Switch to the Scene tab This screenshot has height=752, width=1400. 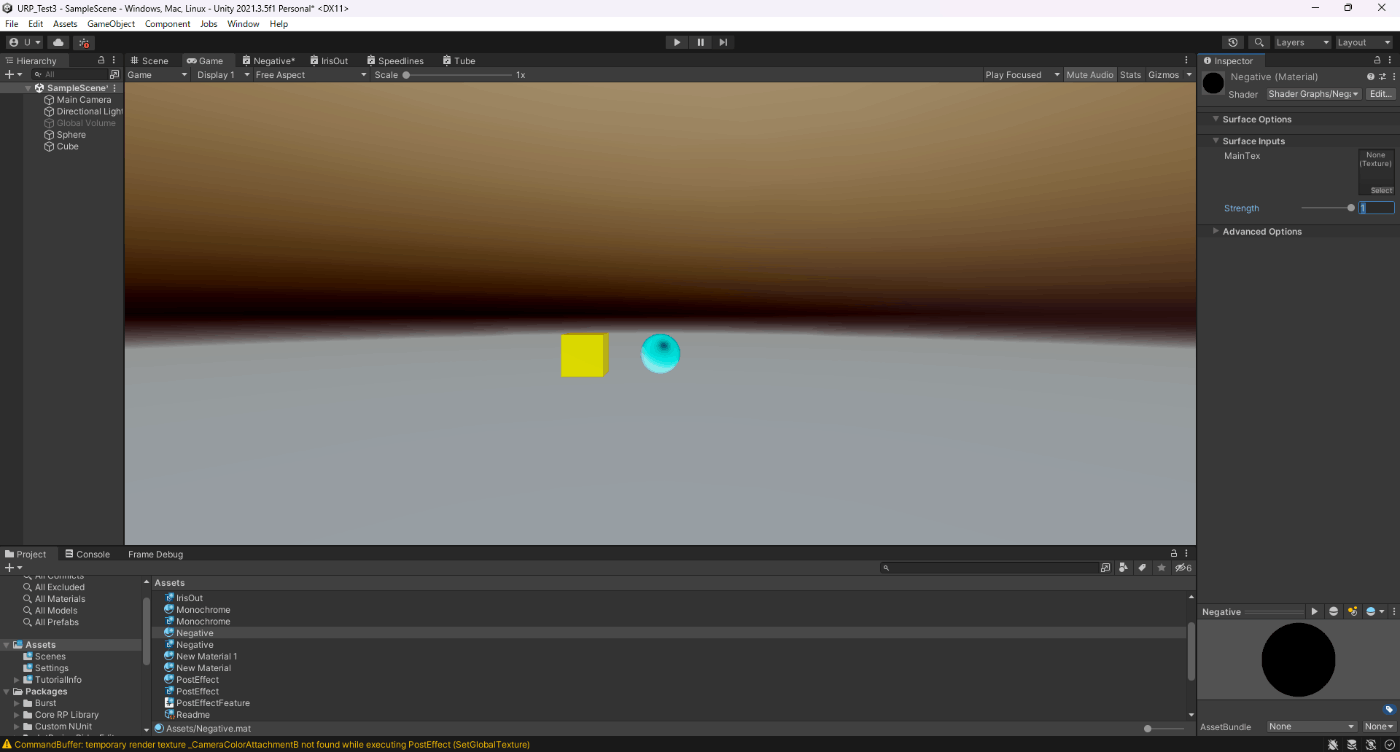(149, 61)
